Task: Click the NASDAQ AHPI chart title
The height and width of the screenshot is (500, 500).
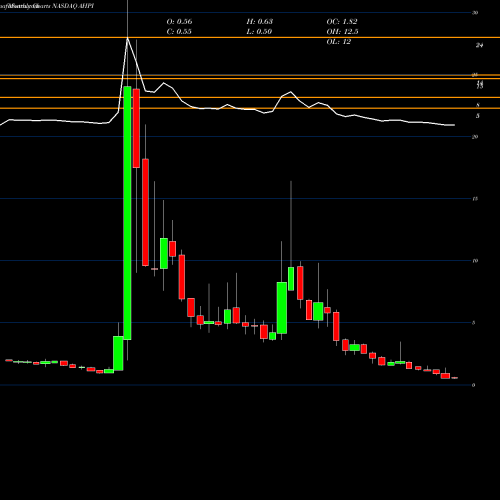Action: (73, 6)
